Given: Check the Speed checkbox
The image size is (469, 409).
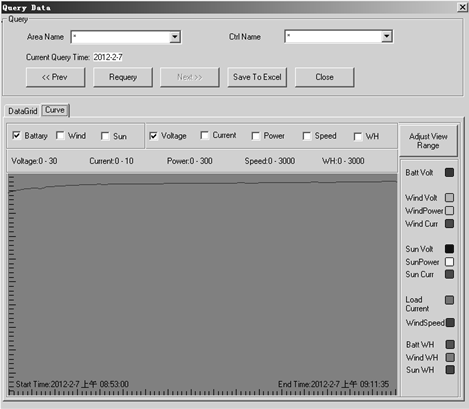Looking at the screenshot, I should (x=307, y=136).
